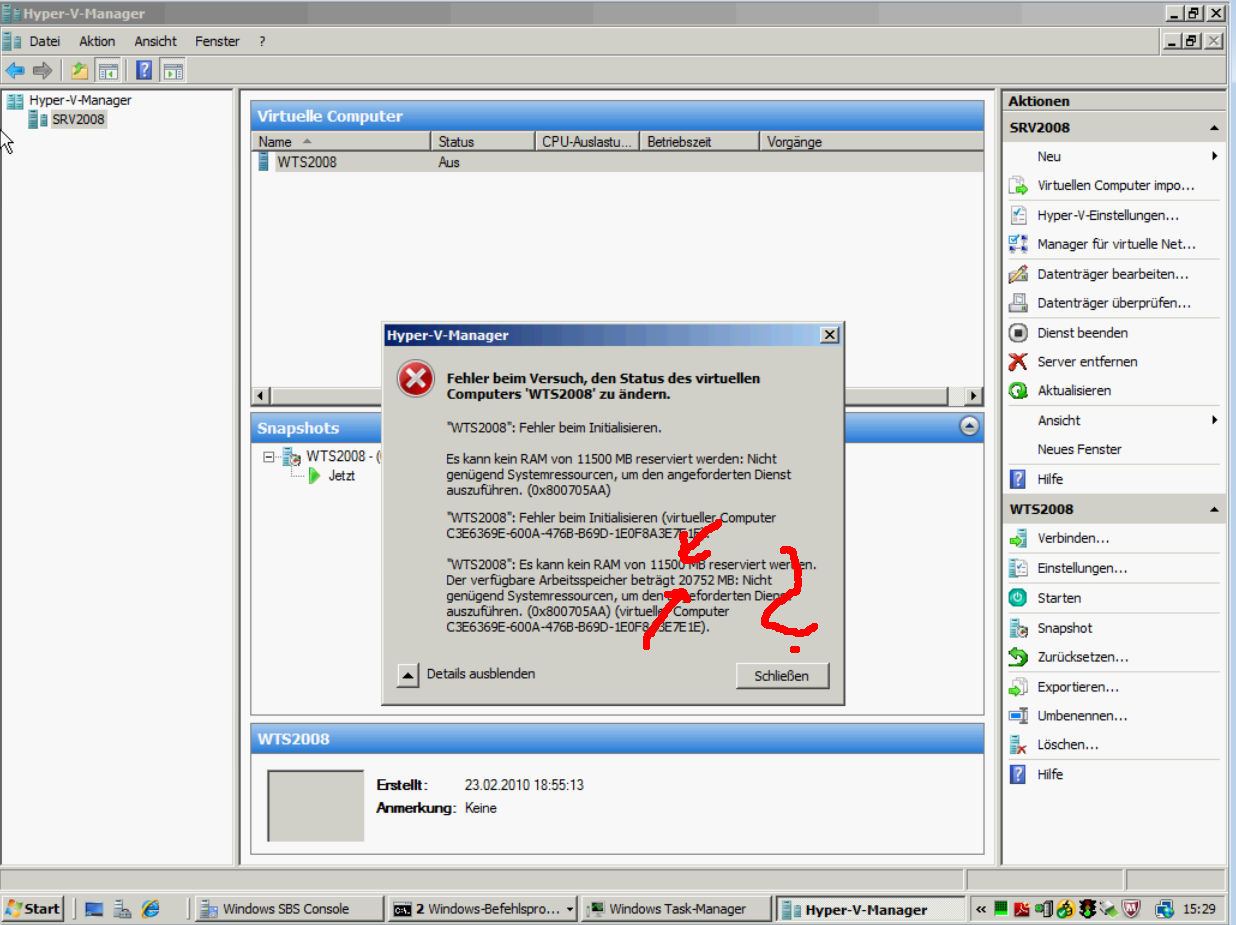Click the green Starten power icon
This screenshot has width=1236, height=925.
(1018, 598)
